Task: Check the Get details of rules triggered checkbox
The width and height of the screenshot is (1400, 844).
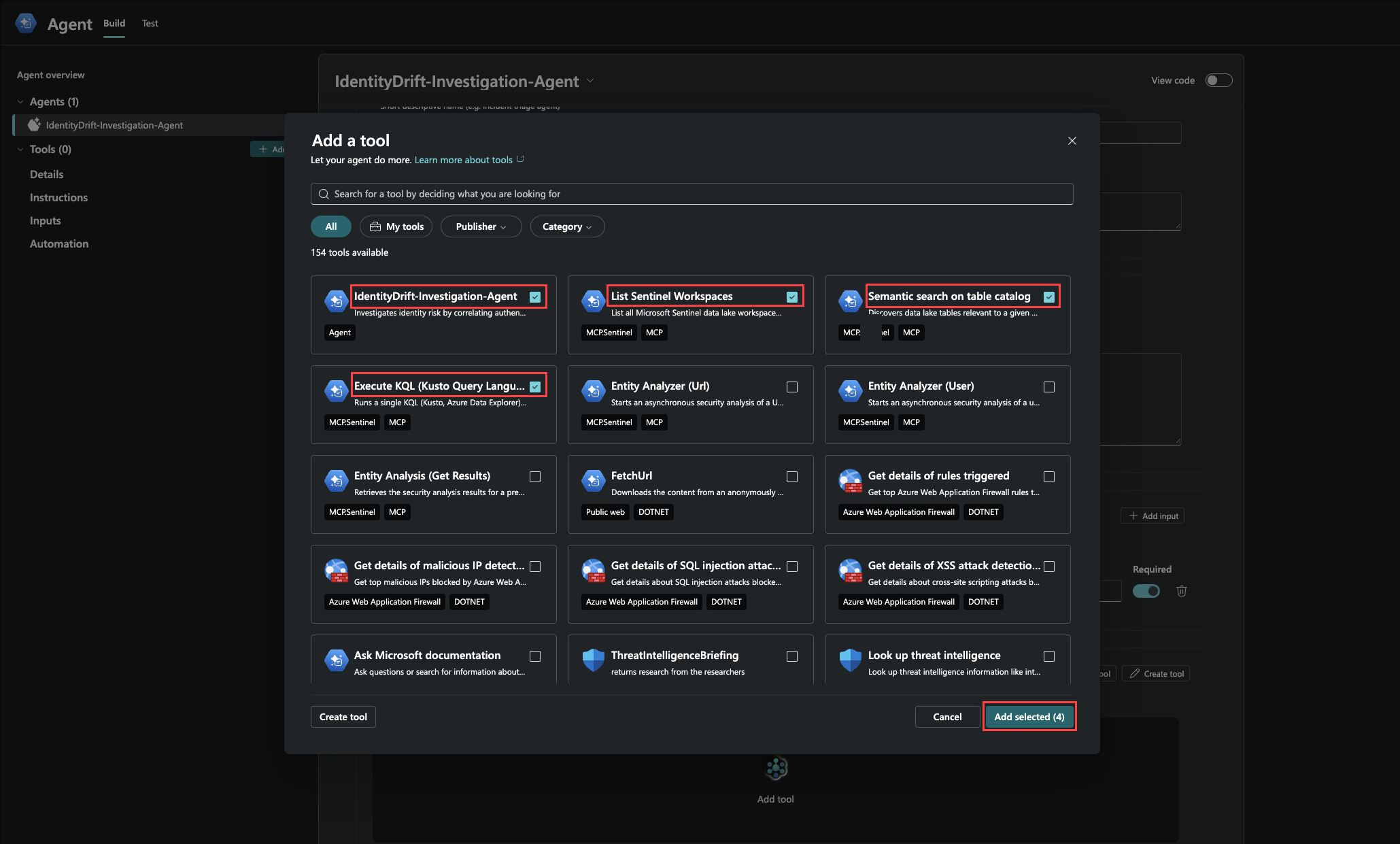Action: pos(1049,477)
